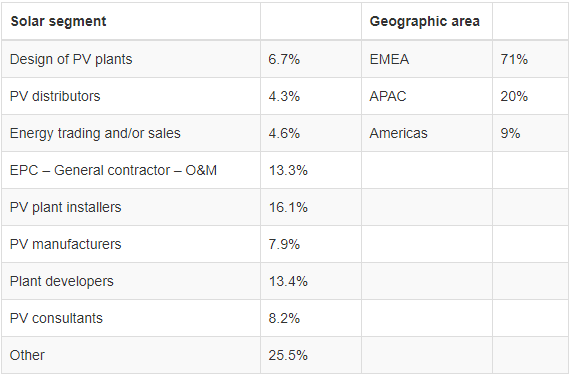Image resolution: width=571 pixels, height=376 pixels.
Task: Click the Solar segment header cell
Action: point(131,21)
